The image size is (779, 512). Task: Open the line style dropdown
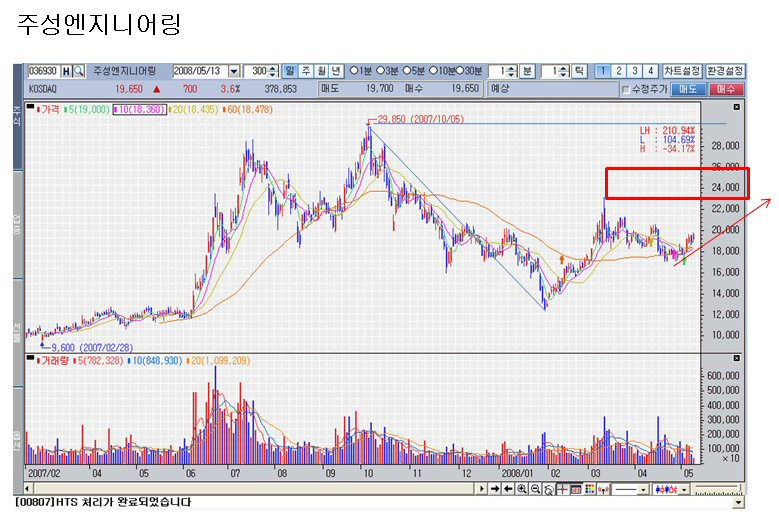643,489
